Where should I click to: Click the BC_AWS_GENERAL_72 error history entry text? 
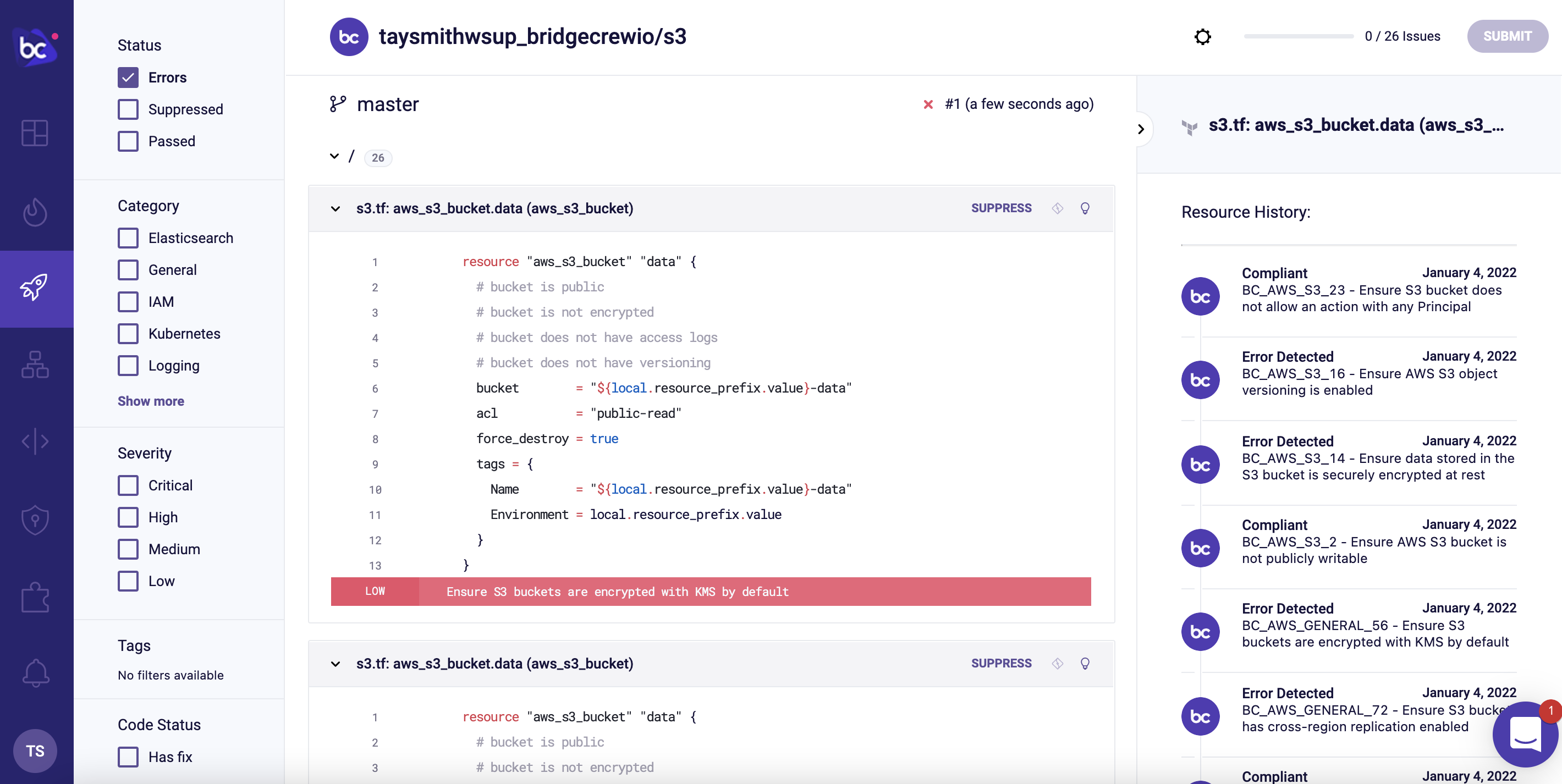coord(1374,719)
